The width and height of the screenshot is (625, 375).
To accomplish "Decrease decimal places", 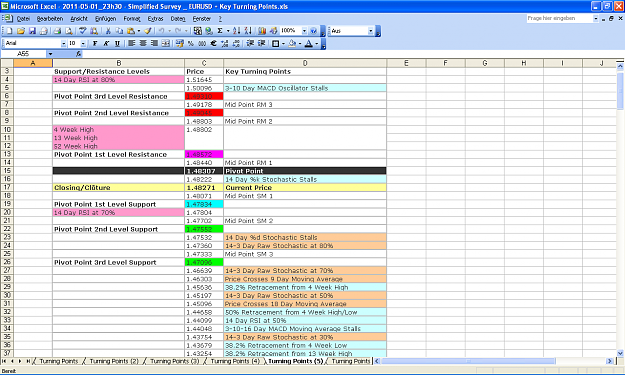I will tap(236, 43).
